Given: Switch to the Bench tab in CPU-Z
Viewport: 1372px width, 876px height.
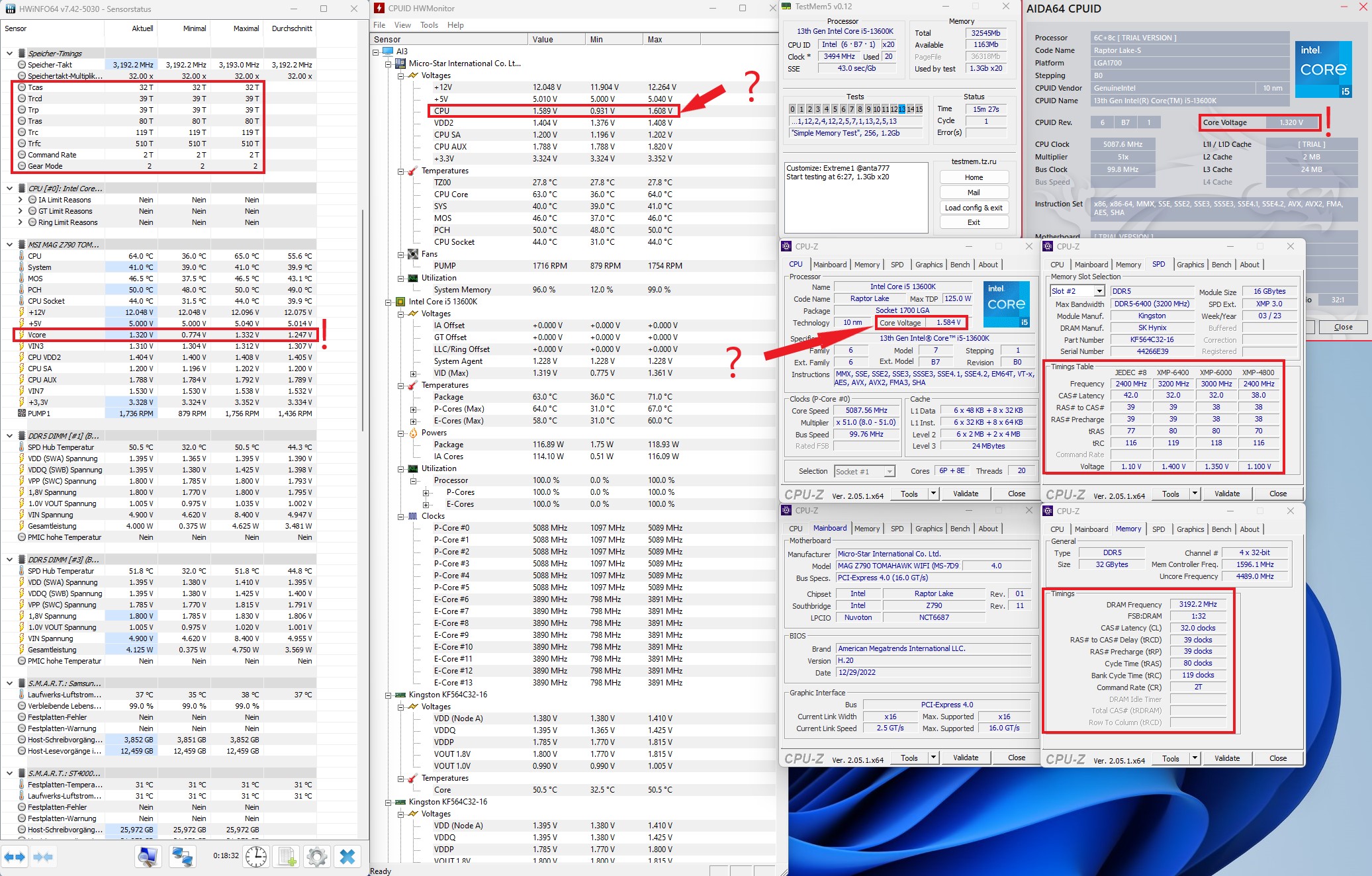Looking at the screenshot, I should click(960, 265).
